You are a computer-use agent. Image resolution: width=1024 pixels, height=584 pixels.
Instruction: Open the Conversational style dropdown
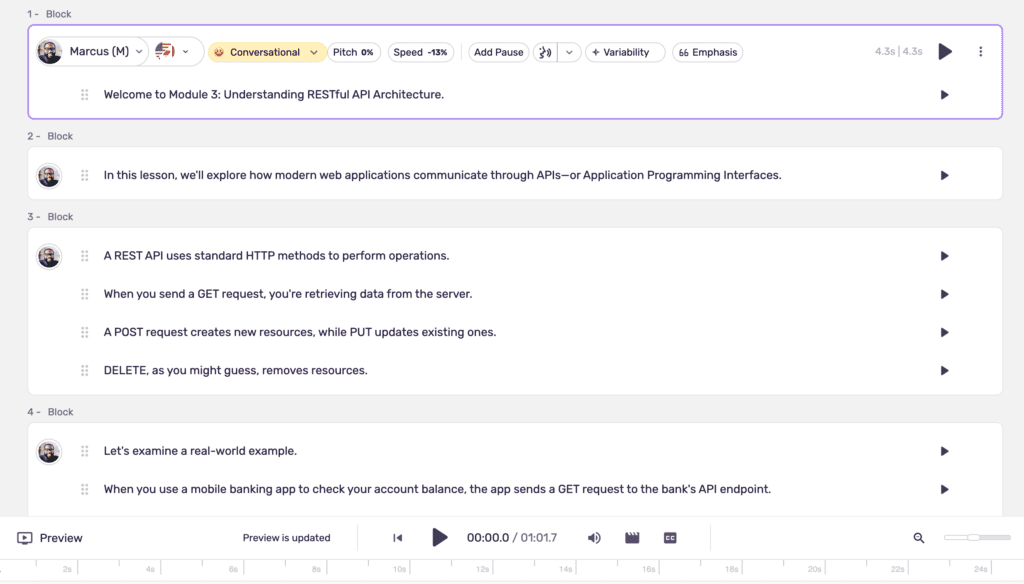pyautogui.click(x=268, y=52)
